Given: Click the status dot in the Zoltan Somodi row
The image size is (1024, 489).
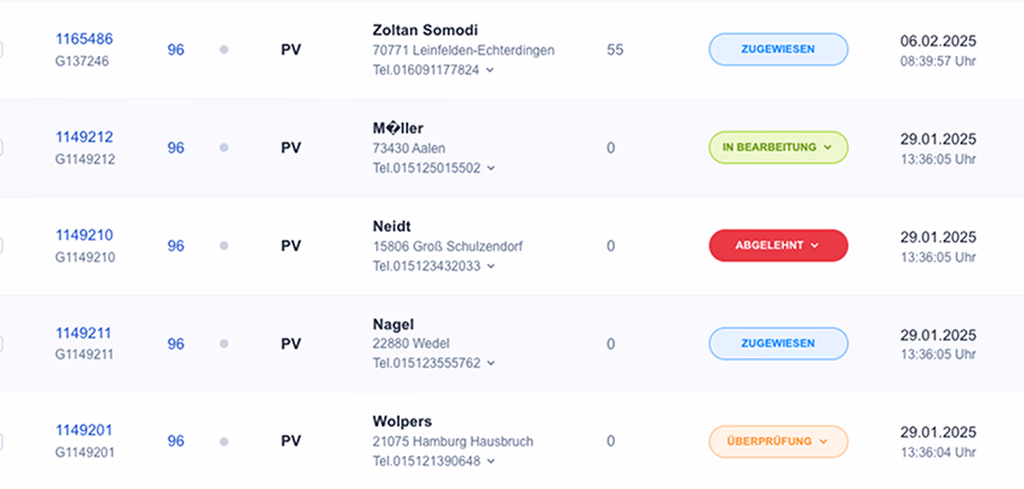Looking at the screenshot, I should click(x=224, y=50).
